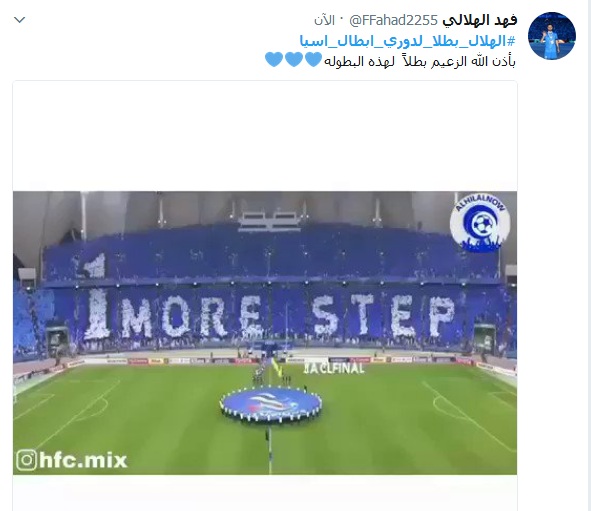Click the first blue heart emoji
The image size is (591, 511).
click(x=313, y=60)
